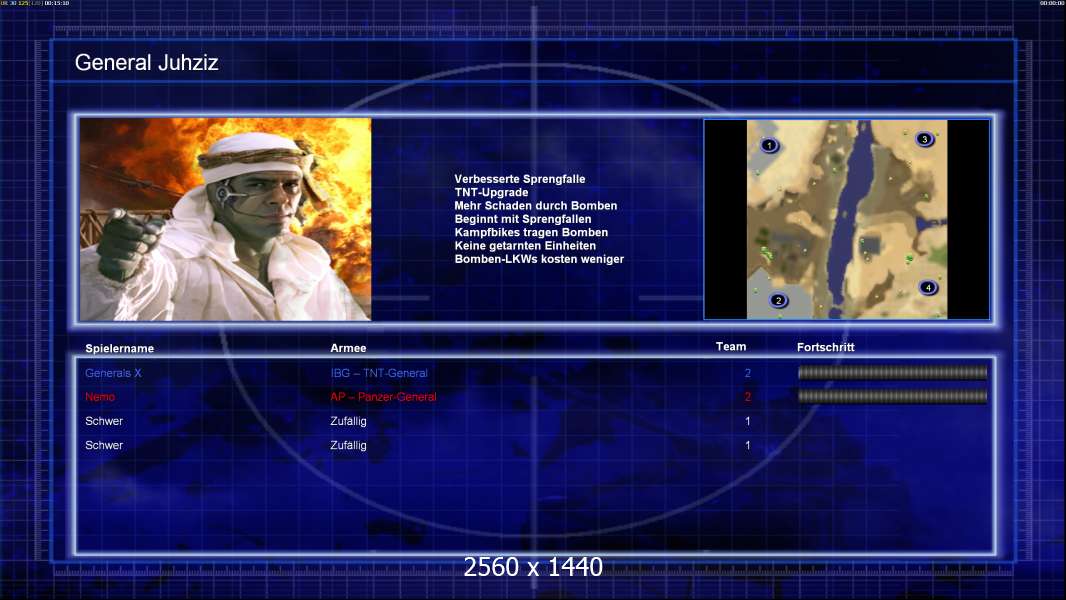Click Verbesserte Sprengfalle ability line
The height and width of the screenshot is (600, 1066).
519,179
